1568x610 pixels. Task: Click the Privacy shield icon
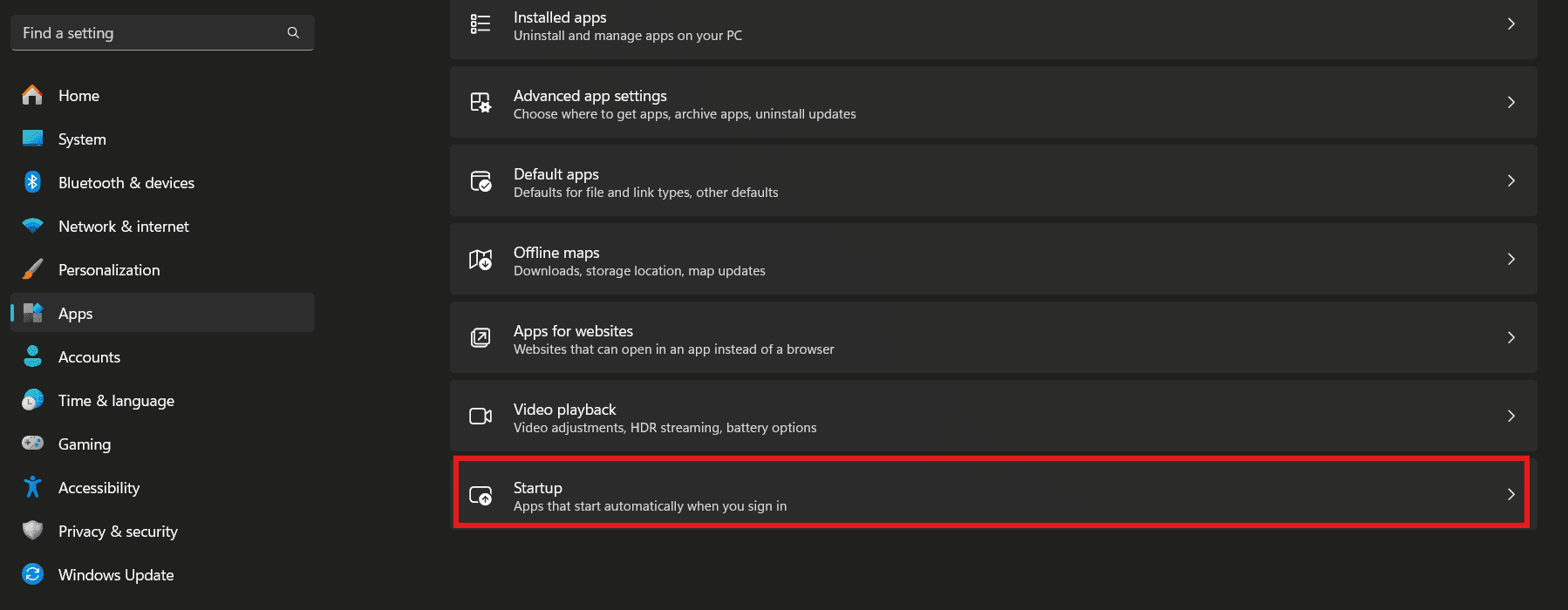(x=32, y=531)
